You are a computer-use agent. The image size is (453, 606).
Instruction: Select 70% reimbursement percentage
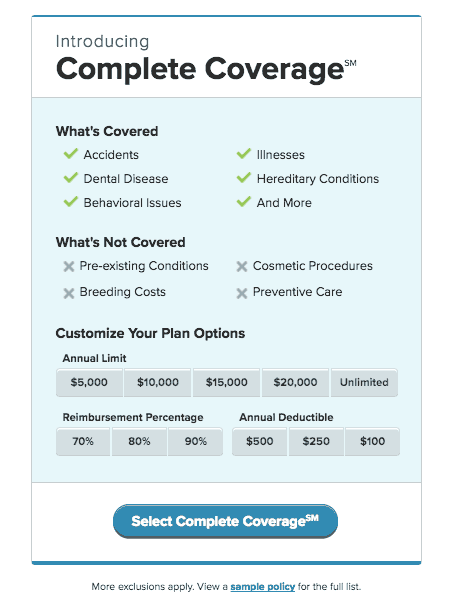83,441
